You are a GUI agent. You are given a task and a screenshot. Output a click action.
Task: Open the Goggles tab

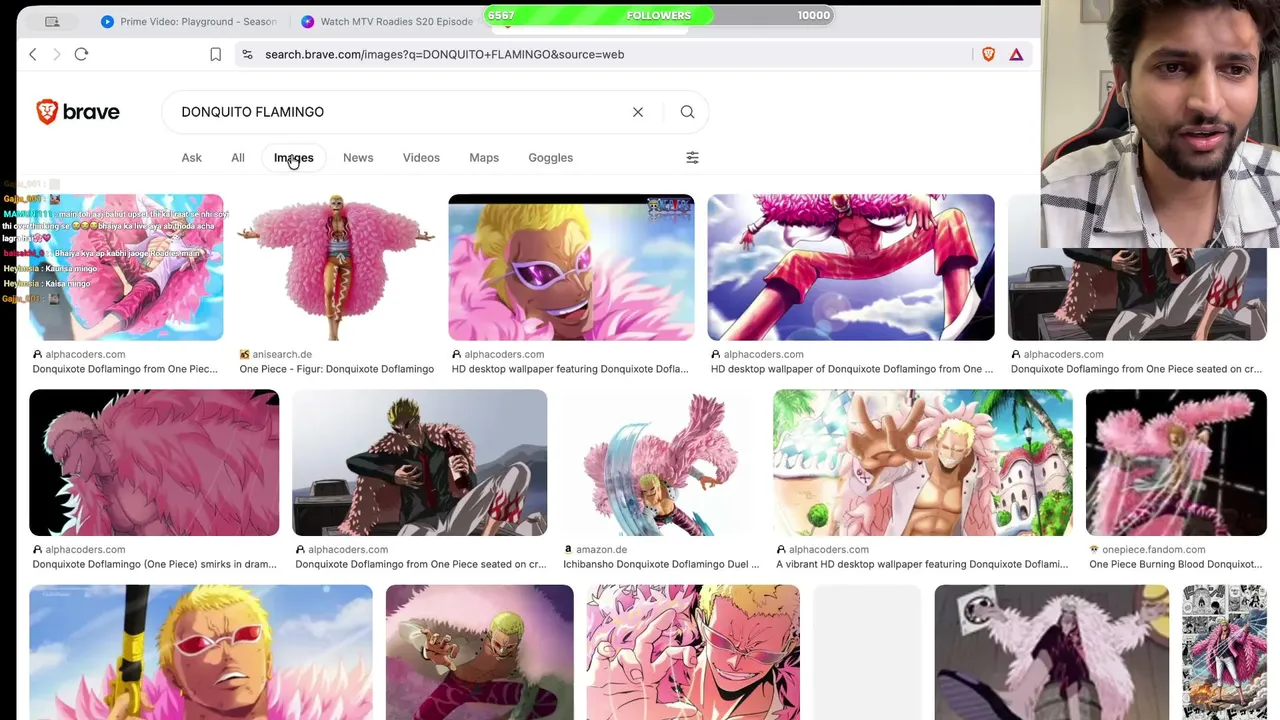coord(551,157)
